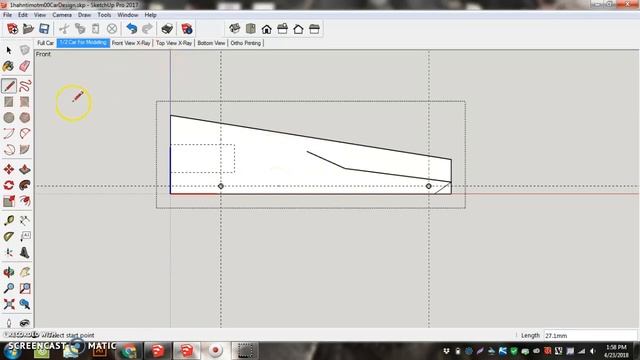
Task: Click the Redo arrow icon
Action: 147,29
